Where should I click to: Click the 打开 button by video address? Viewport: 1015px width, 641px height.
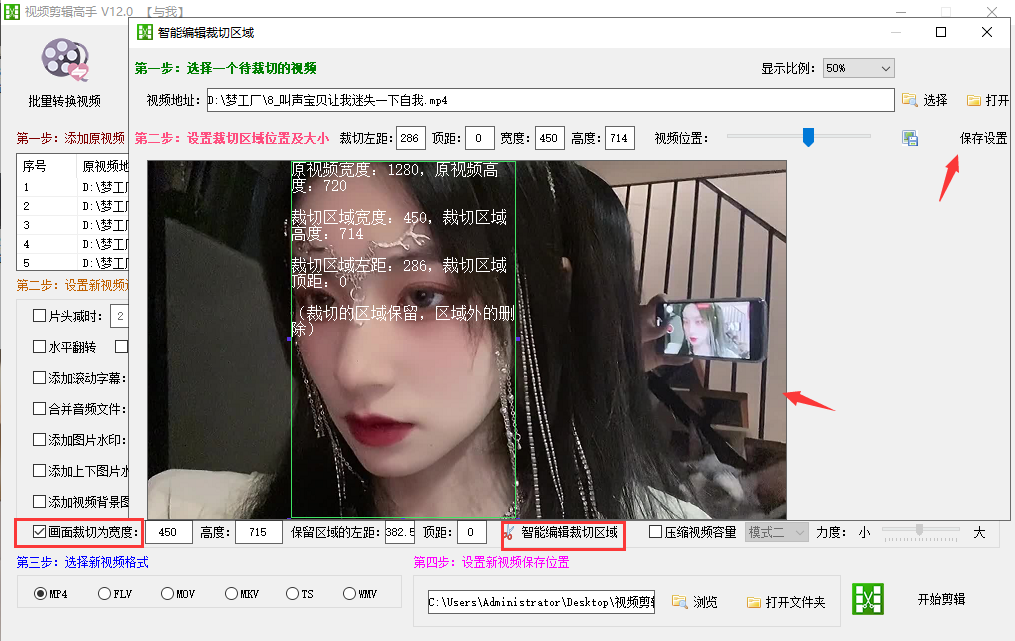[997, 100]
